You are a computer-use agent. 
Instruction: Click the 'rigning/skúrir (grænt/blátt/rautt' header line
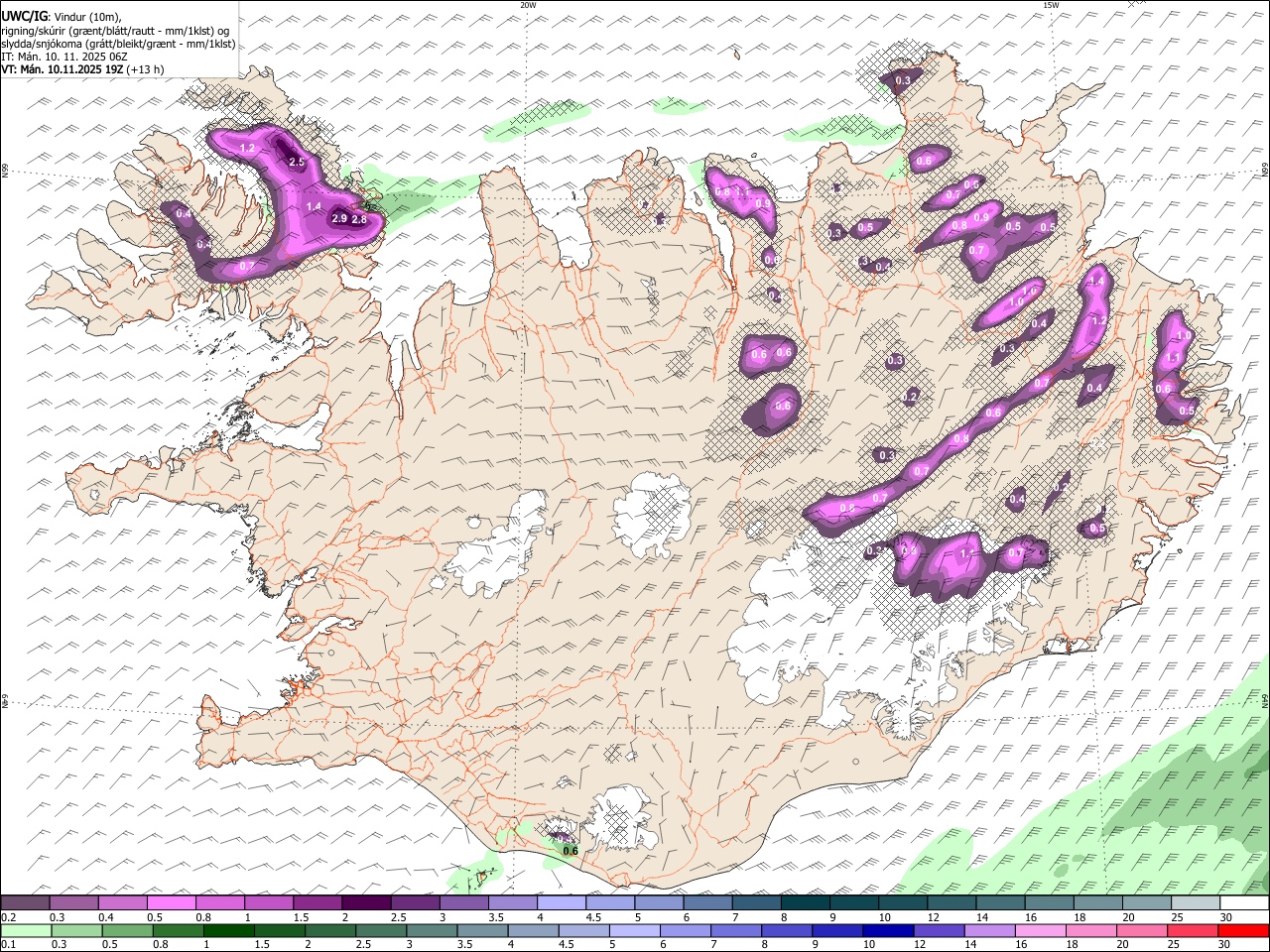pyautogui.click(x=116, y=31)
